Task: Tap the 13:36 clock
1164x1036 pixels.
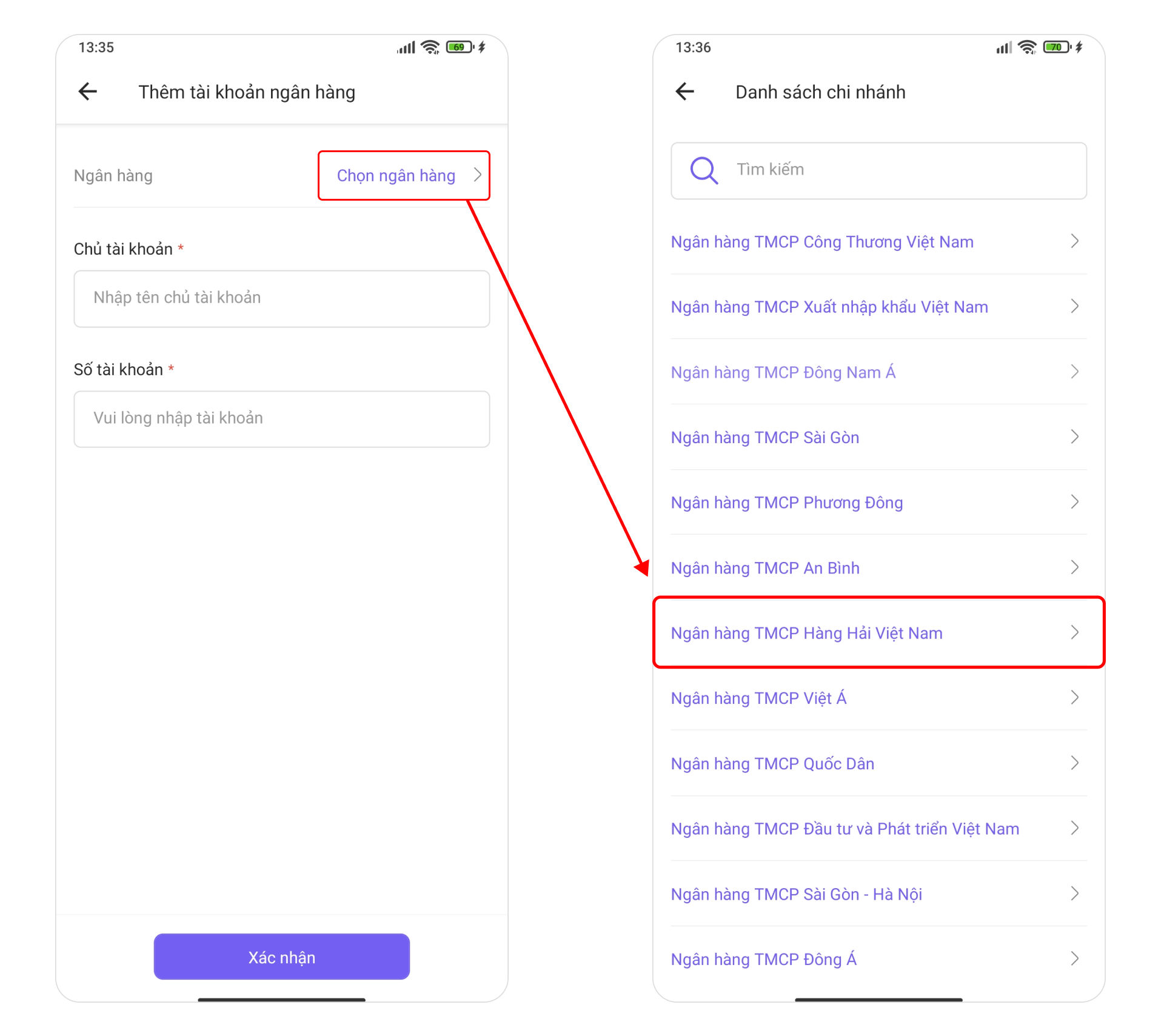Action: tap(694, 47)
